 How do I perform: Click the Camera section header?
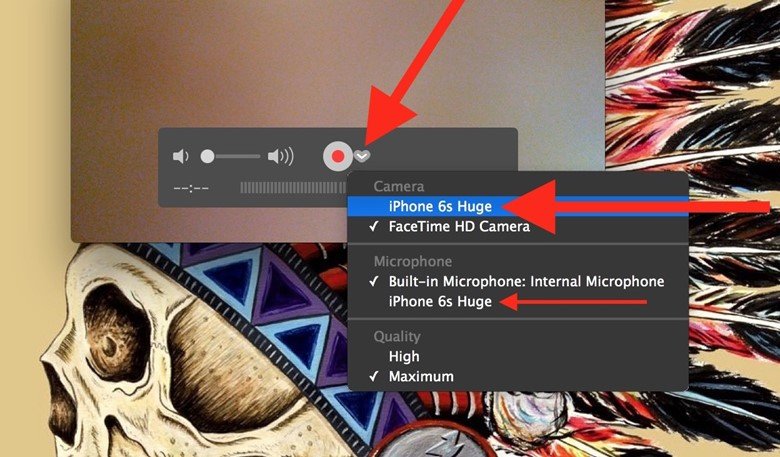(398, 185)
